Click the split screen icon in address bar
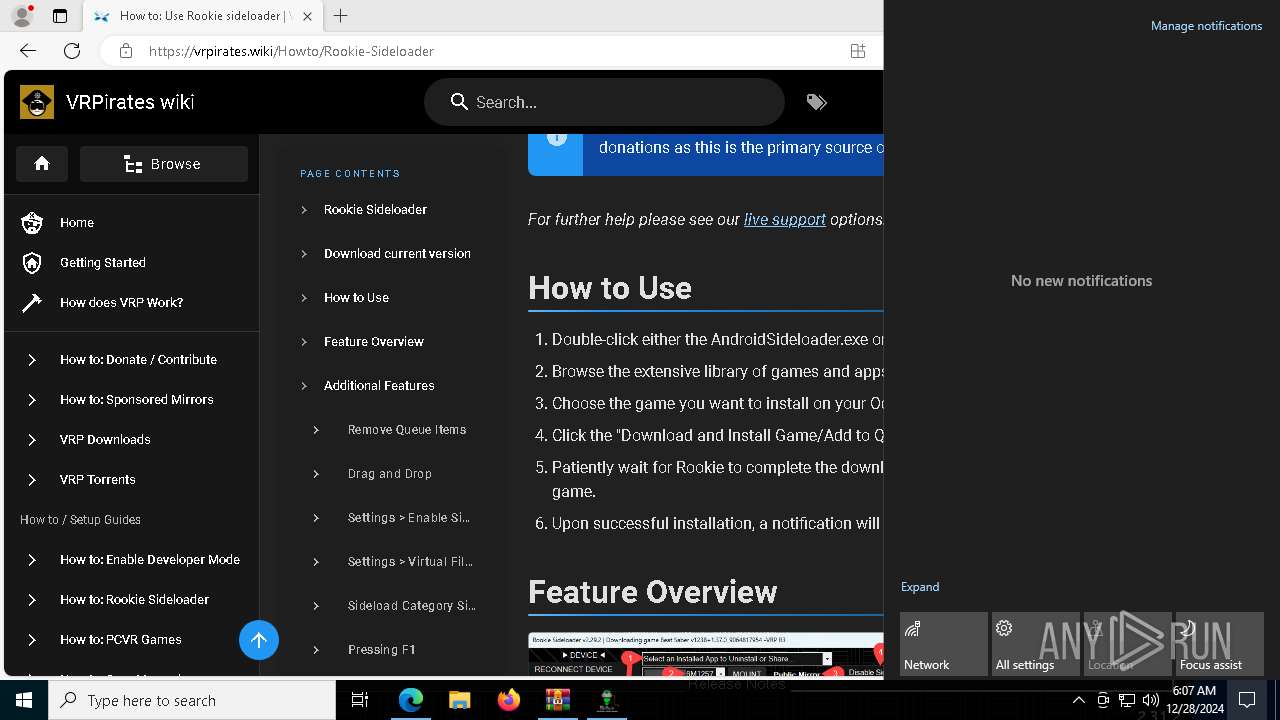Image resolution: width=1280 pixels, height=720 pixels. coord(858,51)
